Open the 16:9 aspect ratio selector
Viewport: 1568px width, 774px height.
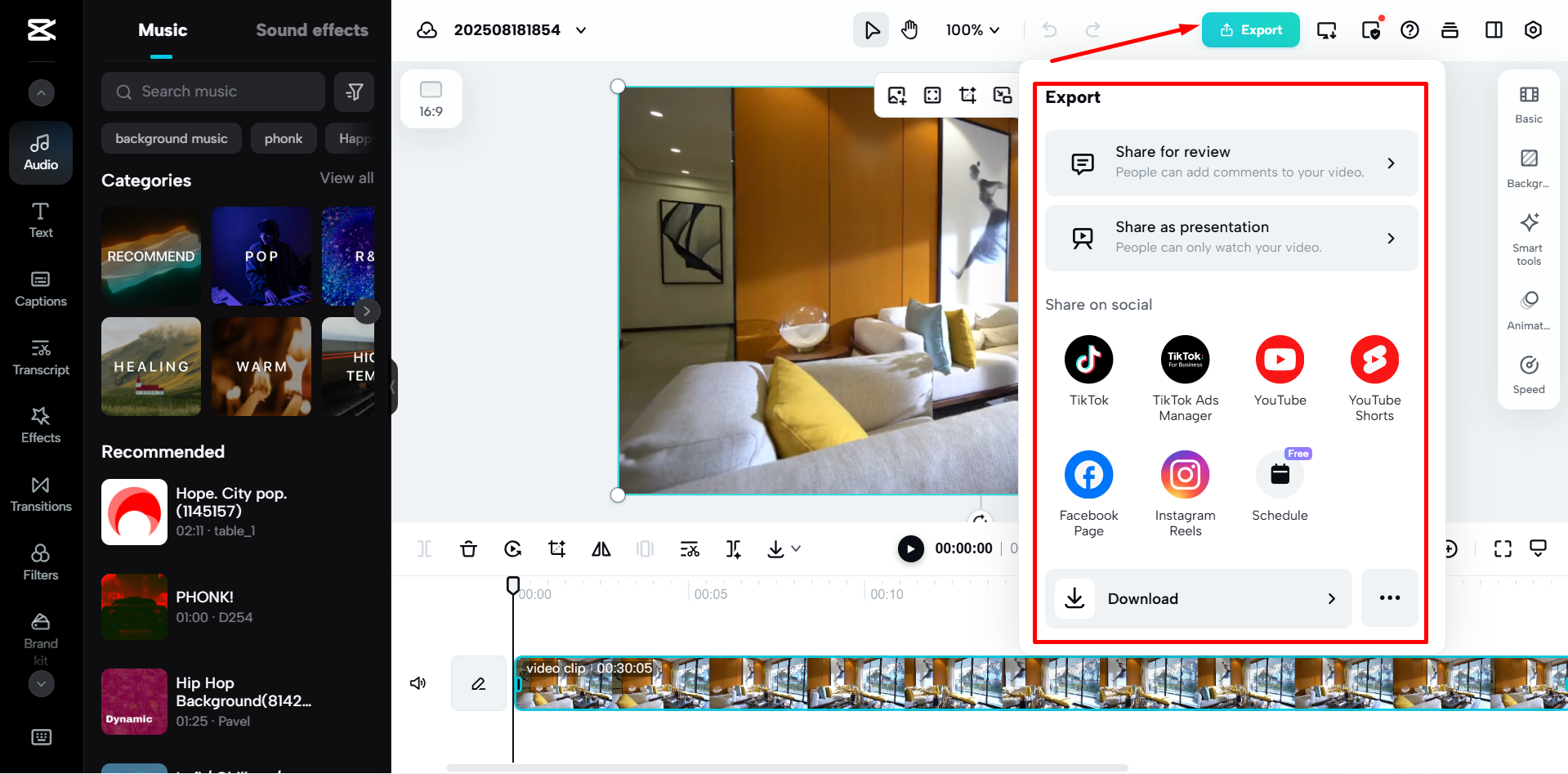coord(431,99)
